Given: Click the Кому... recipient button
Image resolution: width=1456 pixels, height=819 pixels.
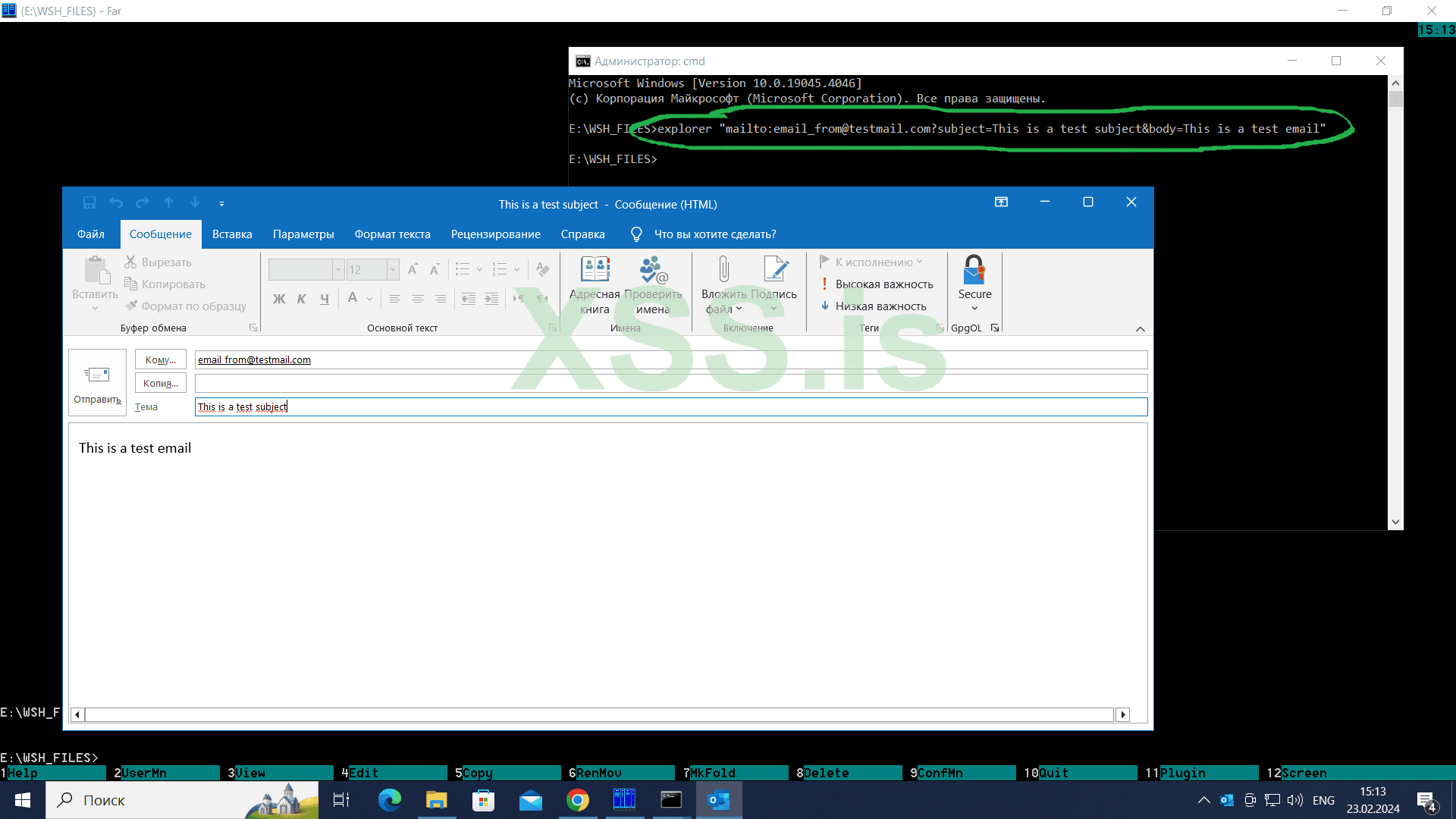Looking at the screenshot, I should [x=160, y=359].
